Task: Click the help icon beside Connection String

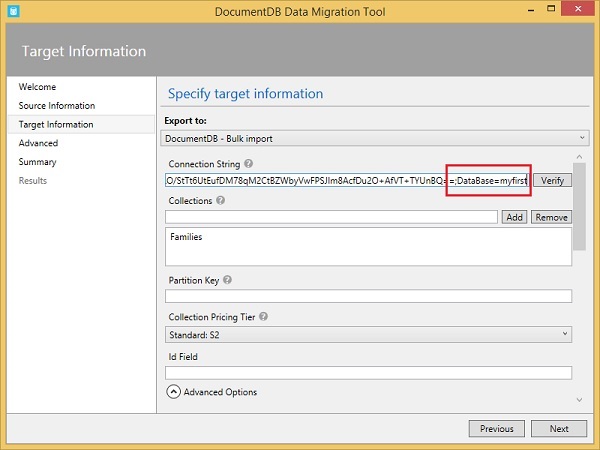Action: [x=248, y=163]
